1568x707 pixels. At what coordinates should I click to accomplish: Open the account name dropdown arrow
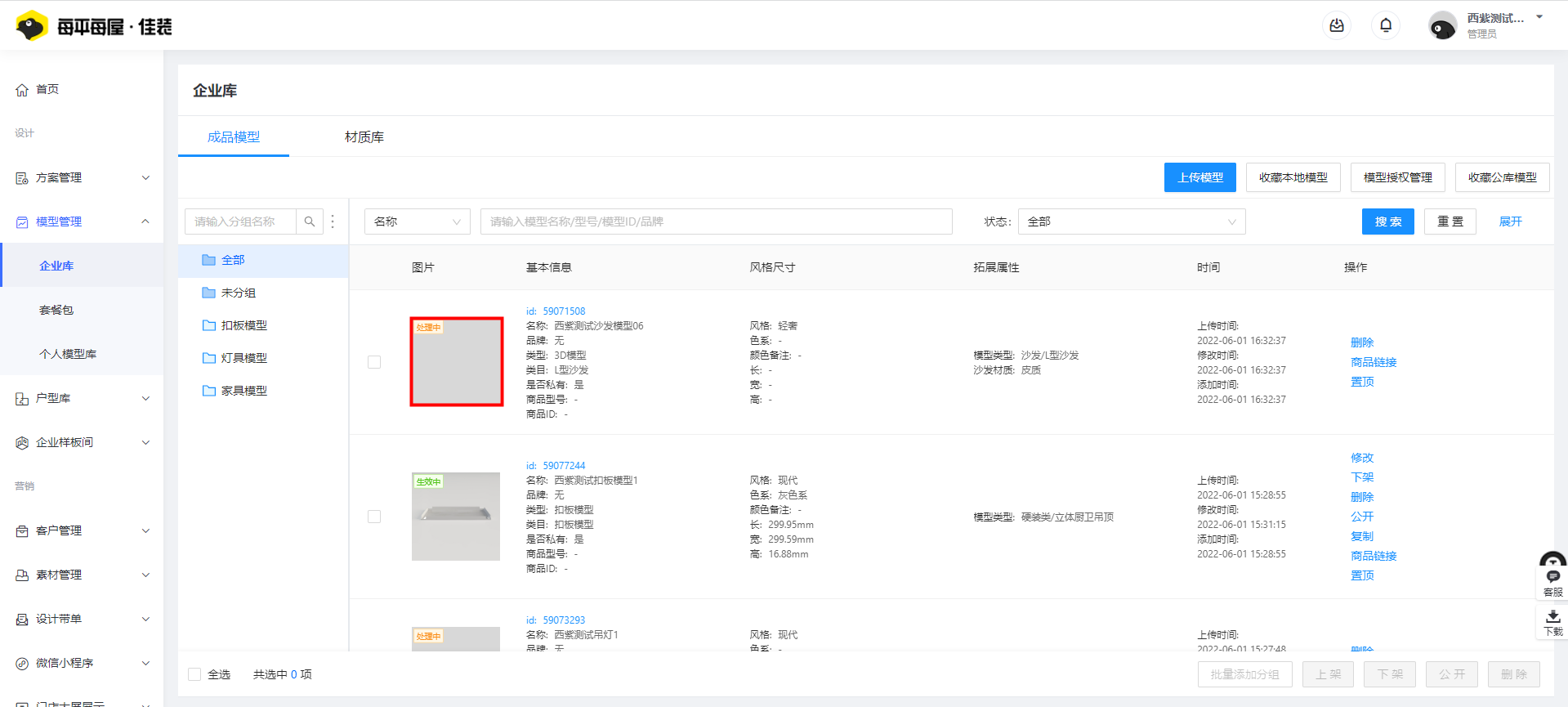coord(1539,17)
